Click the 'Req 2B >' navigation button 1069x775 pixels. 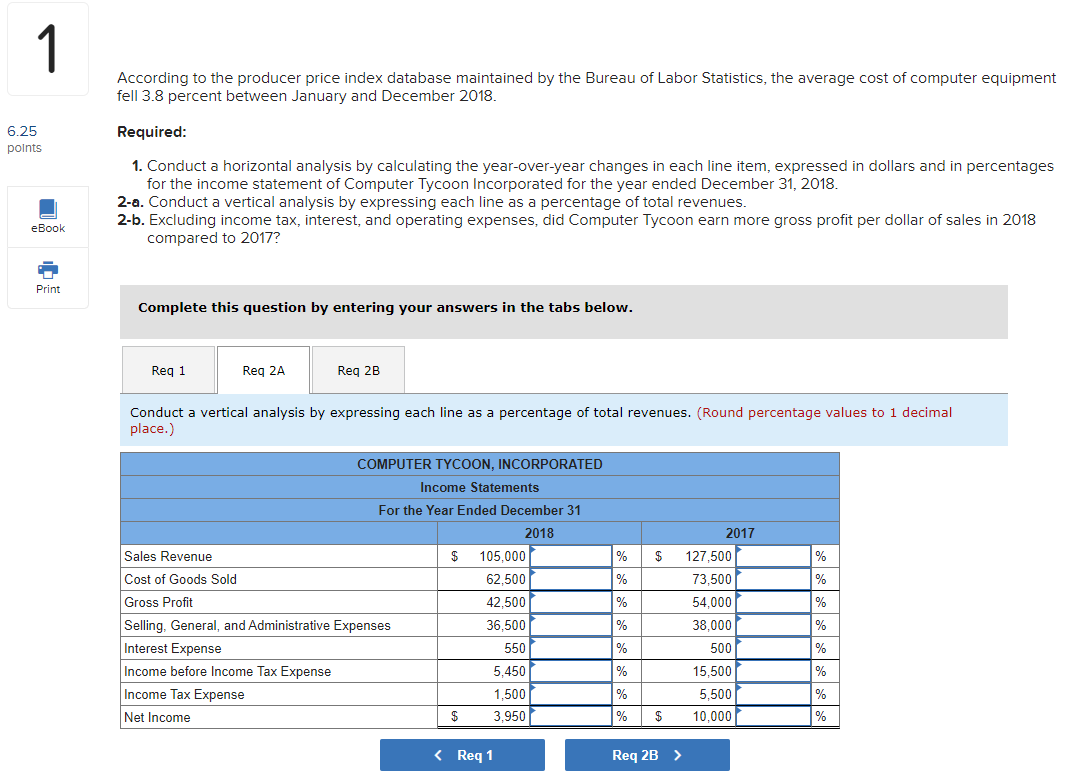pos(647,755)
